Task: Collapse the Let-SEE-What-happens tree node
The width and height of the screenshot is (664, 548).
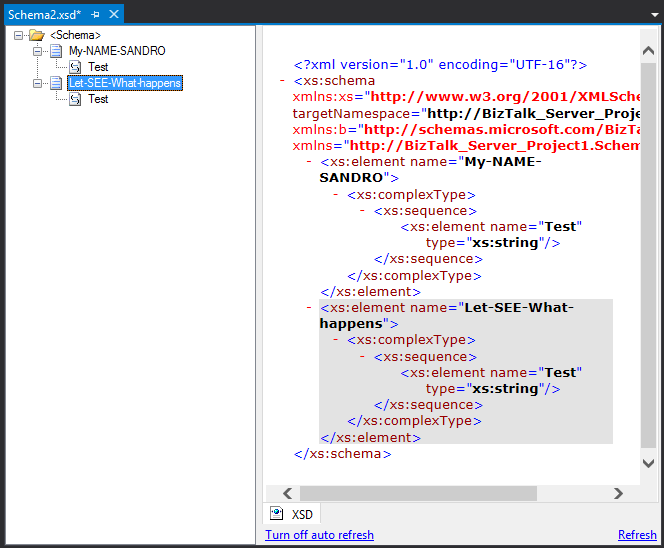Action: (38, 83)
